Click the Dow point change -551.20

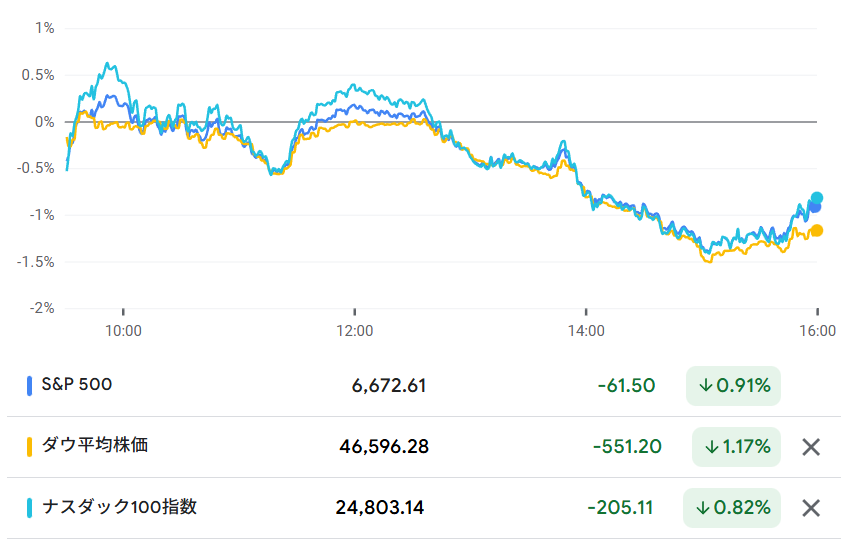(x=627, y=447)
